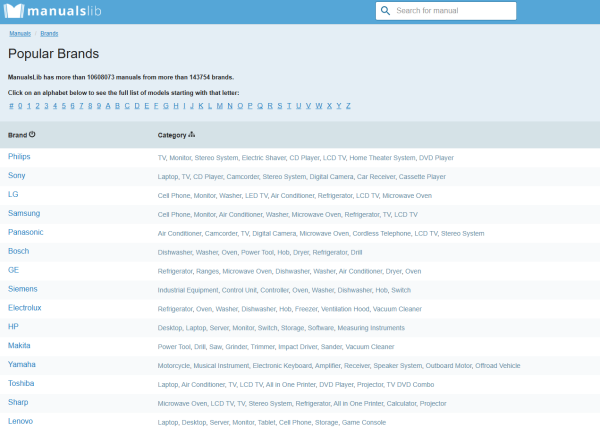Click the hierarchy icon beside Category header
600x428 pixels.
coord(192,134)
